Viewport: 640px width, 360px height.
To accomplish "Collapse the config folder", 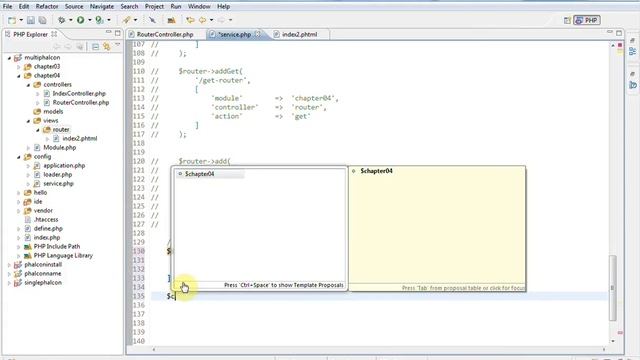I will tap(19, 157).
